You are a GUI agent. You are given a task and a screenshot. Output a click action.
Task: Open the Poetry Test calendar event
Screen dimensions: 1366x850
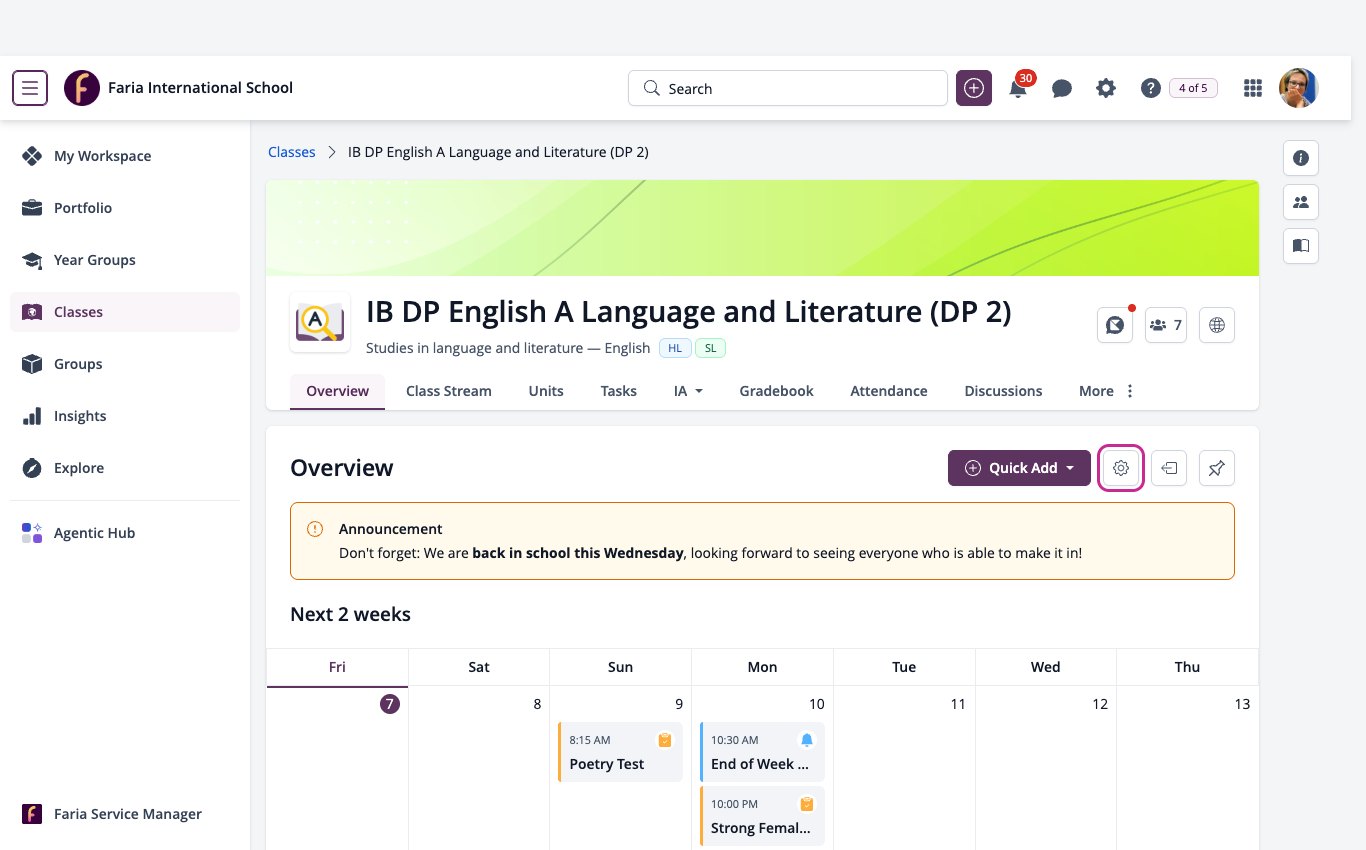(x=620, y=752)
